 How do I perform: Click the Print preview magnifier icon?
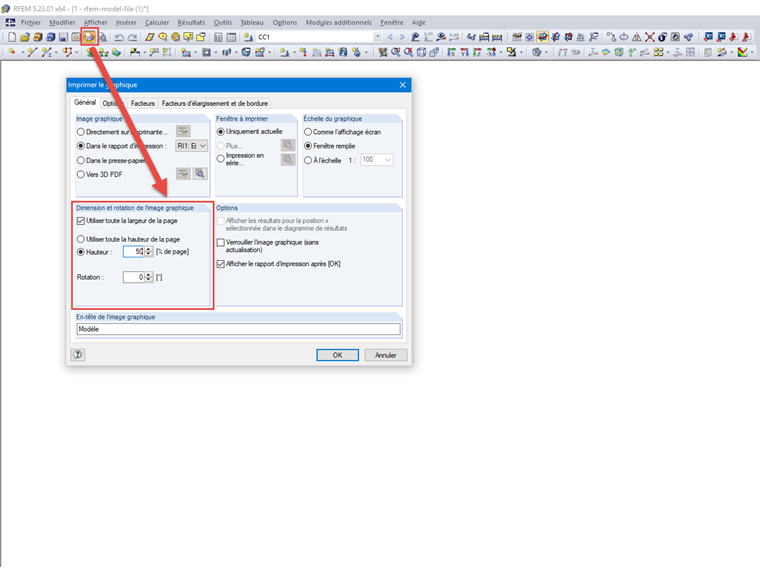pos(102,37)
